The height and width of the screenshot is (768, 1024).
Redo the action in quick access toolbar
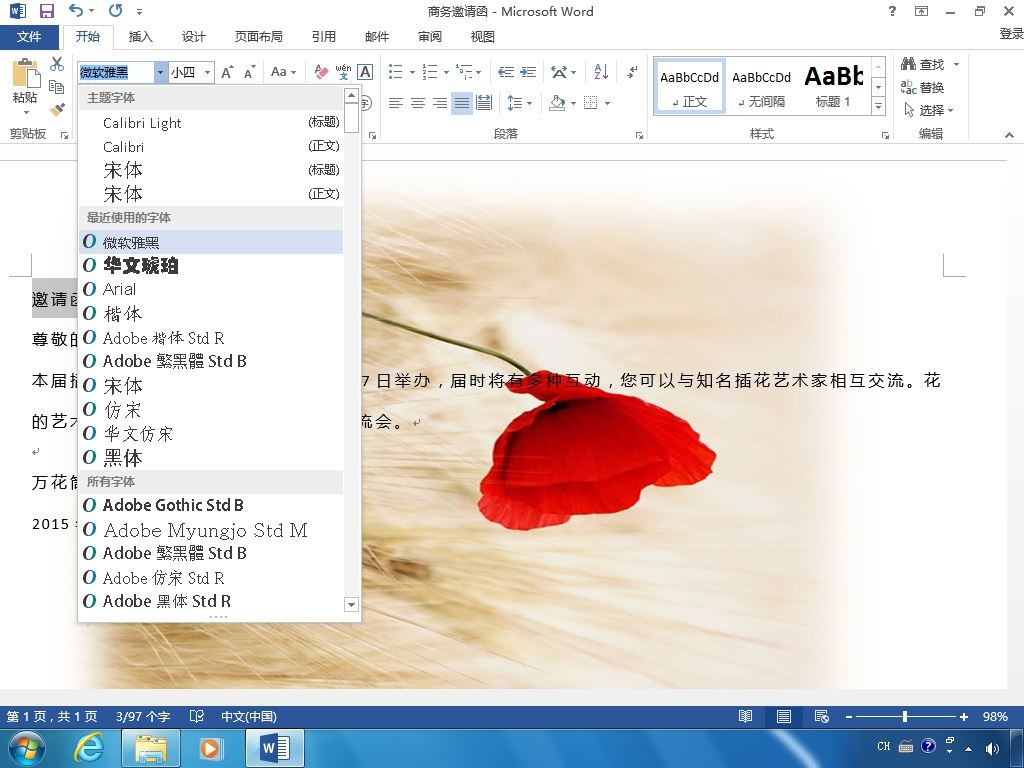click(116, 10)
